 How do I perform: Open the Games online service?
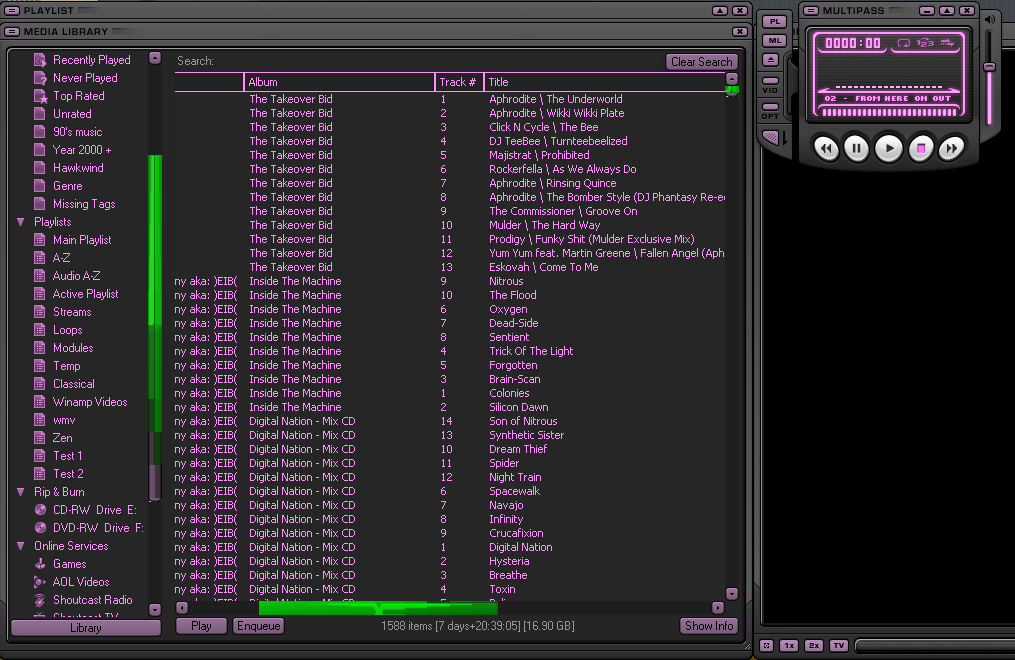pyautogui.click(x=69, y=564)
